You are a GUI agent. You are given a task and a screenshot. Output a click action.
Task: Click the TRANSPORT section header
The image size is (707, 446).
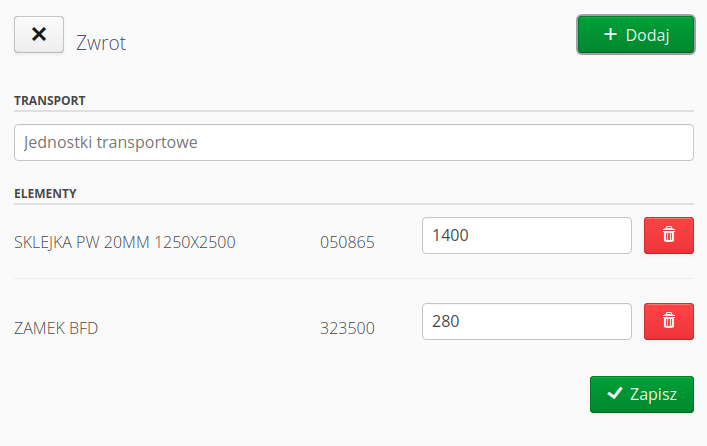(x=49, y=100)
